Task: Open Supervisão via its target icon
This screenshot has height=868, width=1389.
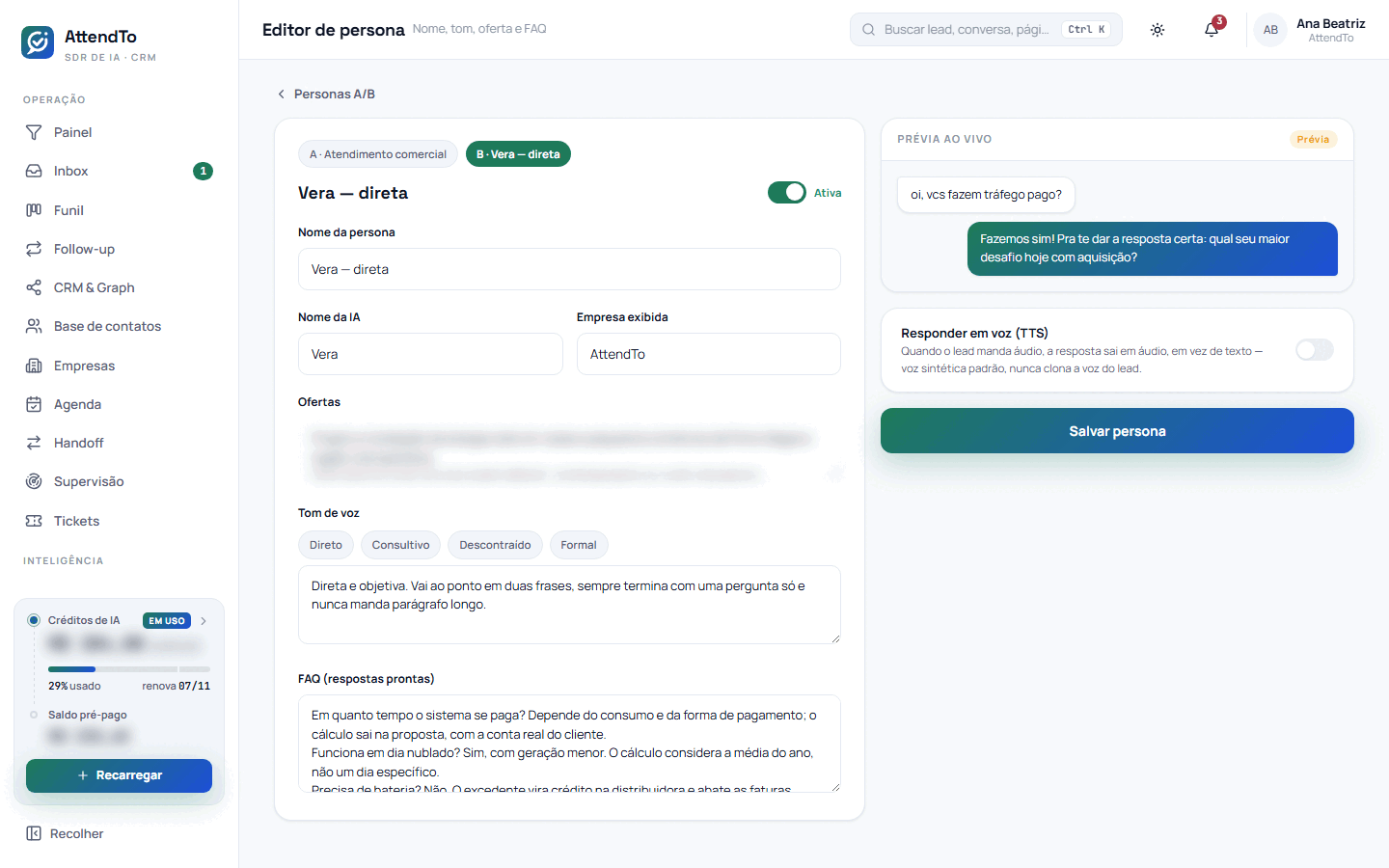Action: click(x=34, y=481)
